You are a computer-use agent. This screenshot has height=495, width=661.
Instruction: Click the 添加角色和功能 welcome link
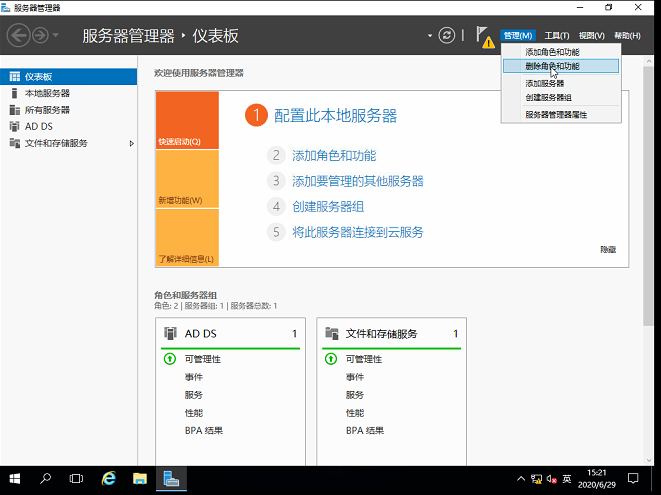334,156
